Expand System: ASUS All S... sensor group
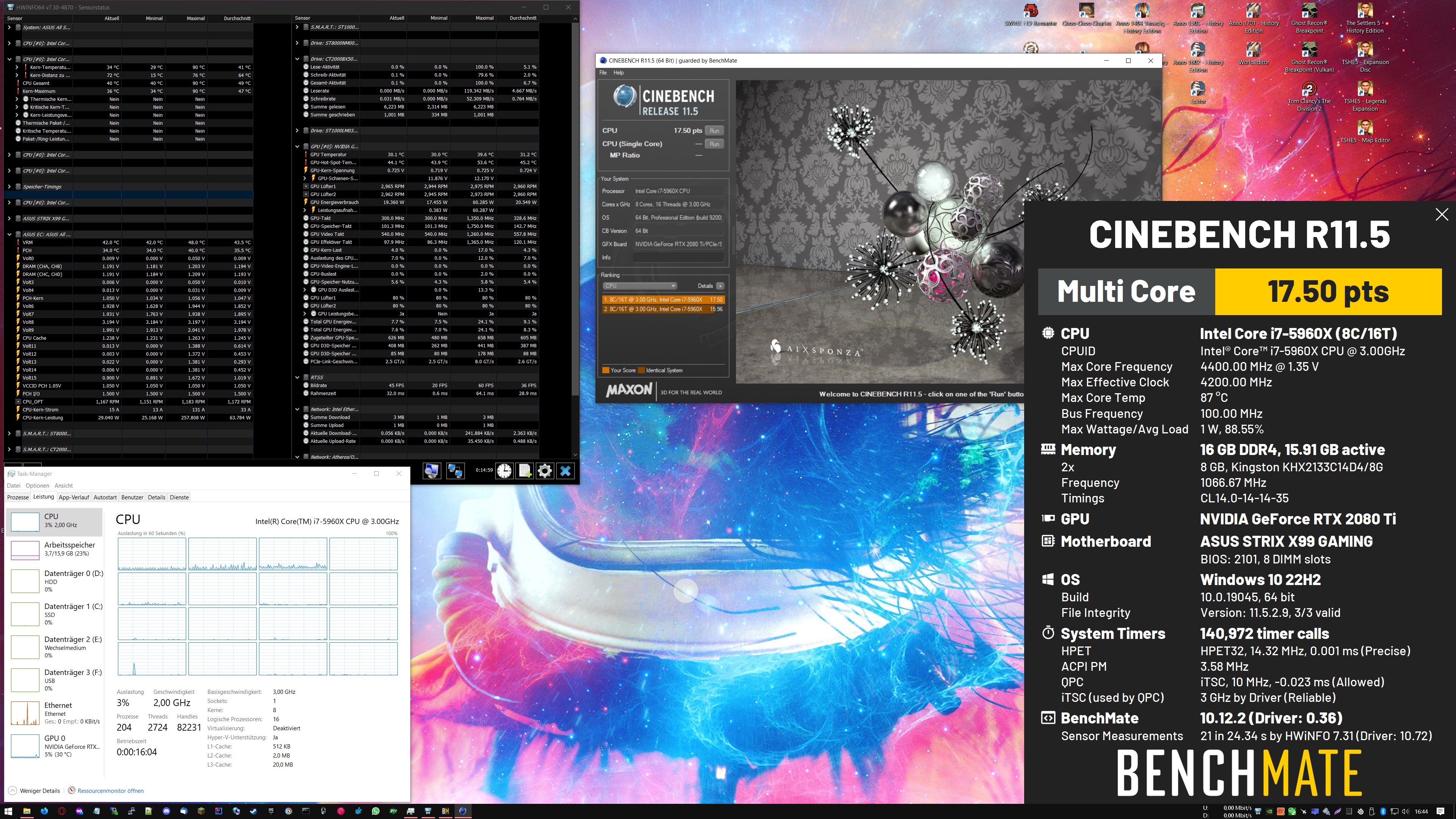1456x819 pixels. pos(9,27)
